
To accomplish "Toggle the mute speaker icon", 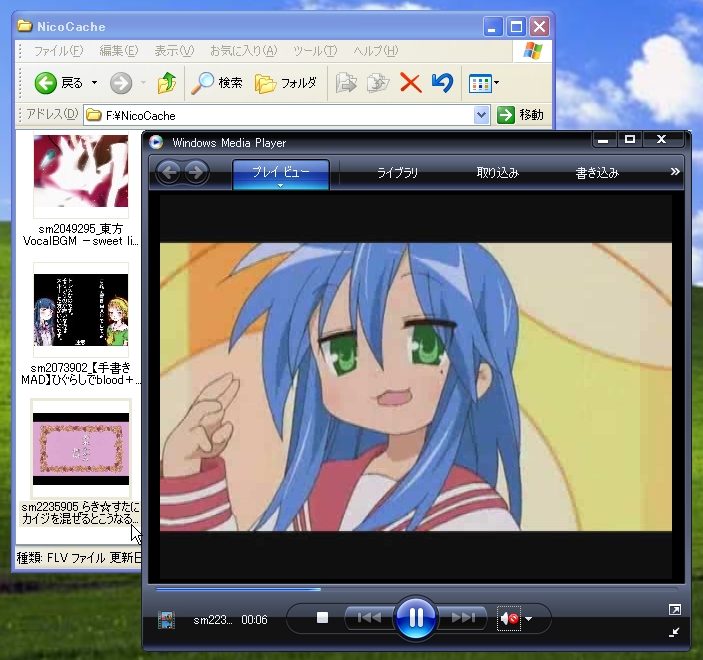I will [x=509, y=619].
